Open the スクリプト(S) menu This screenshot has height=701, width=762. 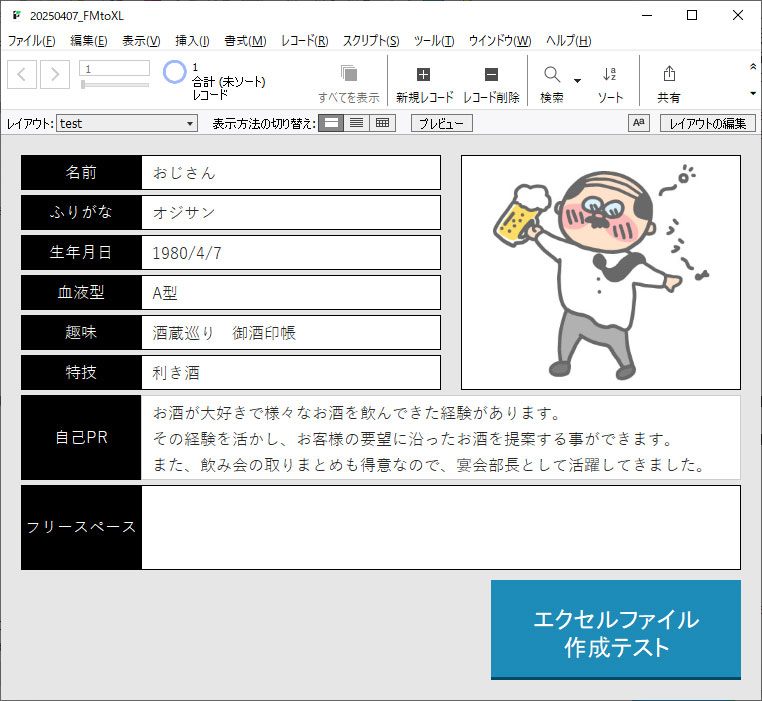click(371, 41)
